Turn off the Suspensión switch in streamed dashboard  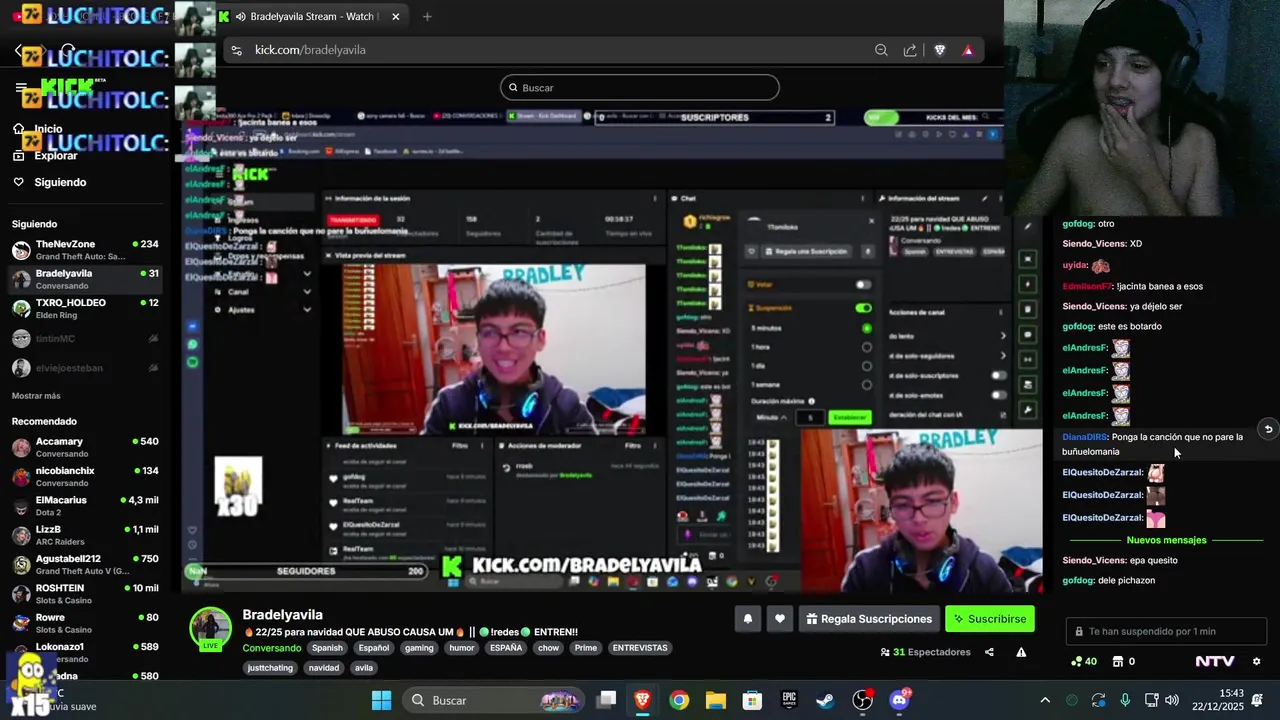click(863, 308)
